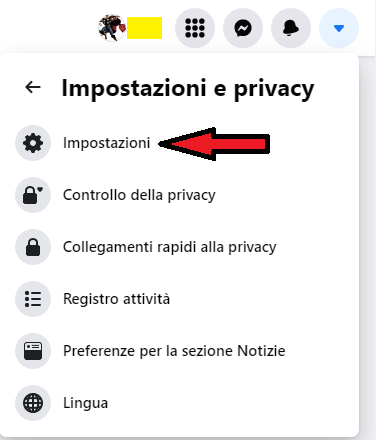Click the padlock icon for privacy shortcuts
Viewport: 376px width, 440px height.
33,247
